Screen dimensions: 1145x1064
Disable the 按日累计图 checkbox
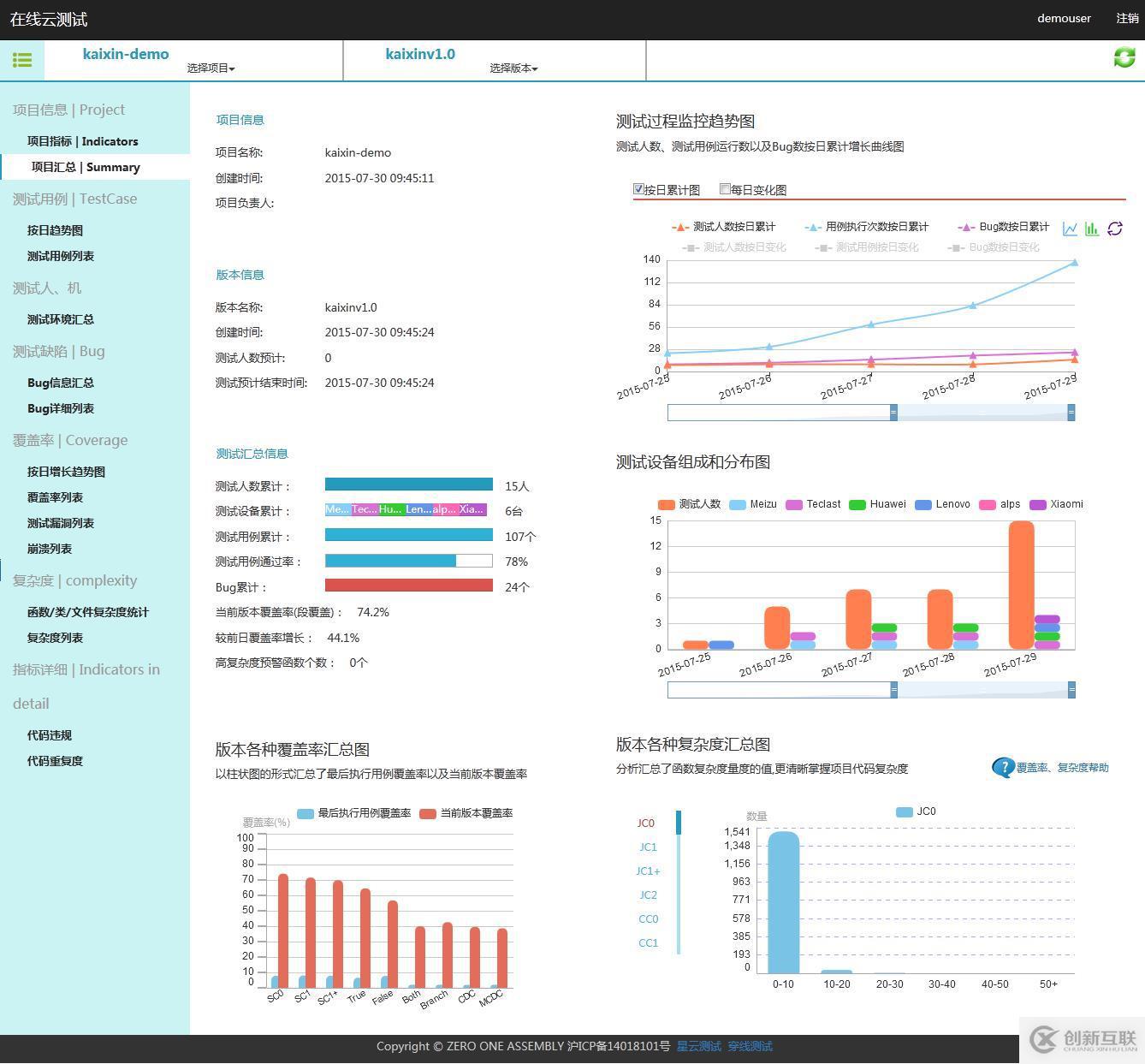click(x=638, y=188)
